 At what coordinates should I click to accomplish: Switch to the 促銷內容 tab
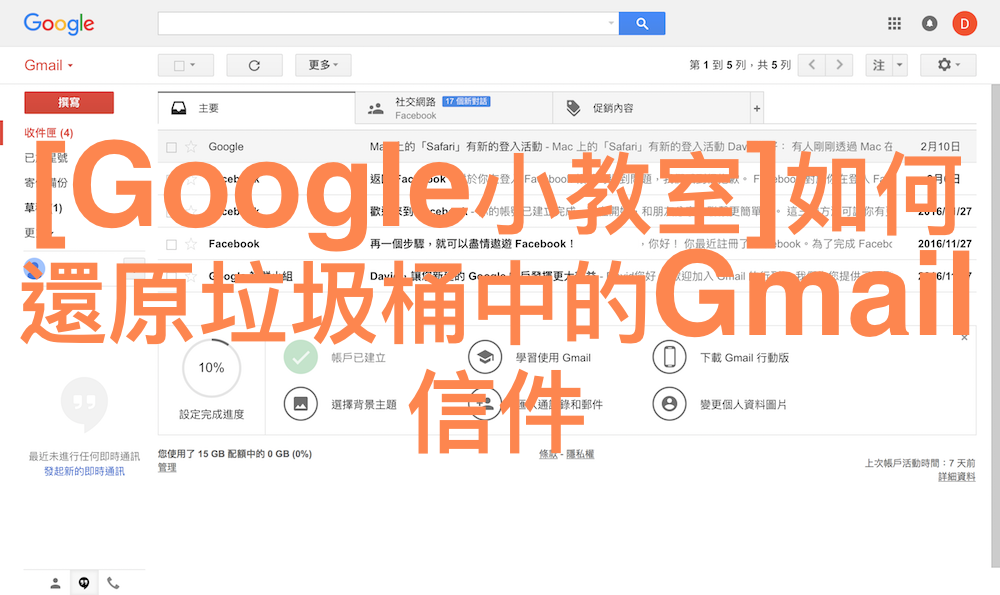(x=652, y=108)
